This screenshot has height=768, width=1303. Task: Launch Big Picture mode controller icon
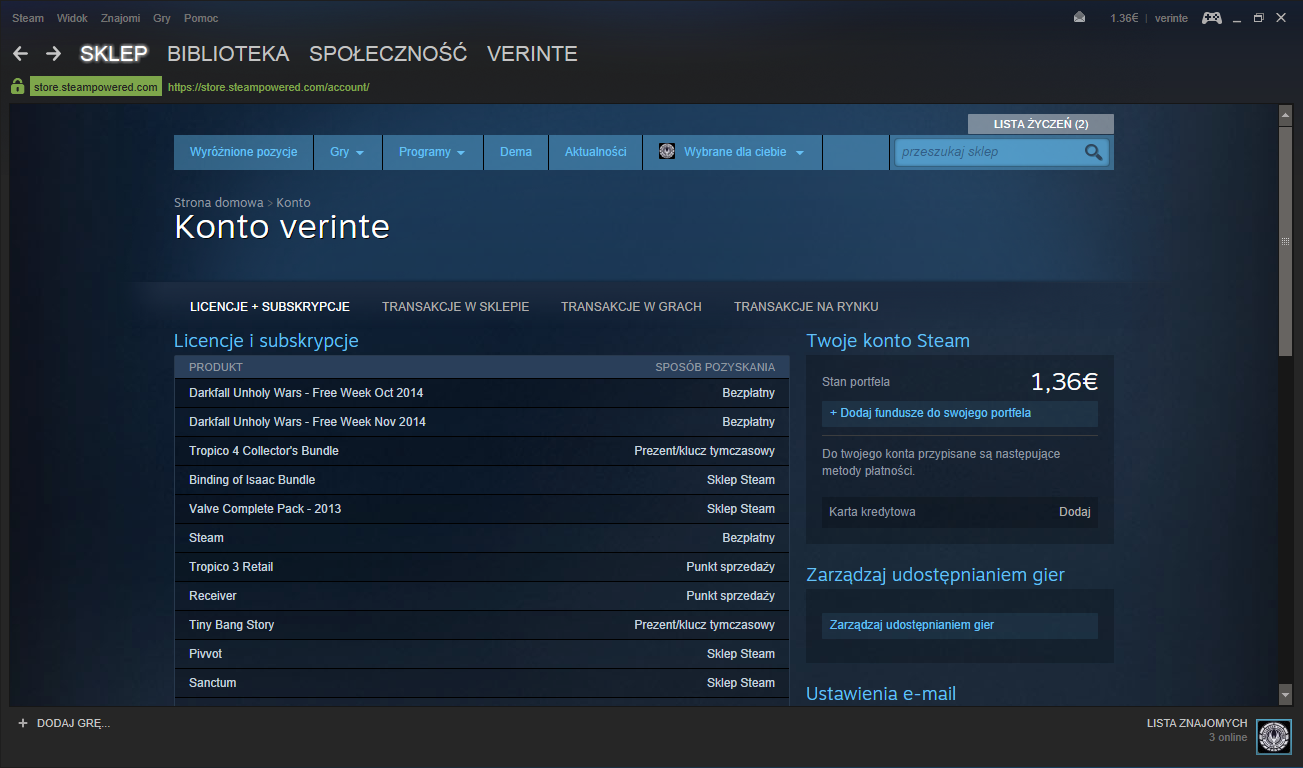tap(1211, 18)
